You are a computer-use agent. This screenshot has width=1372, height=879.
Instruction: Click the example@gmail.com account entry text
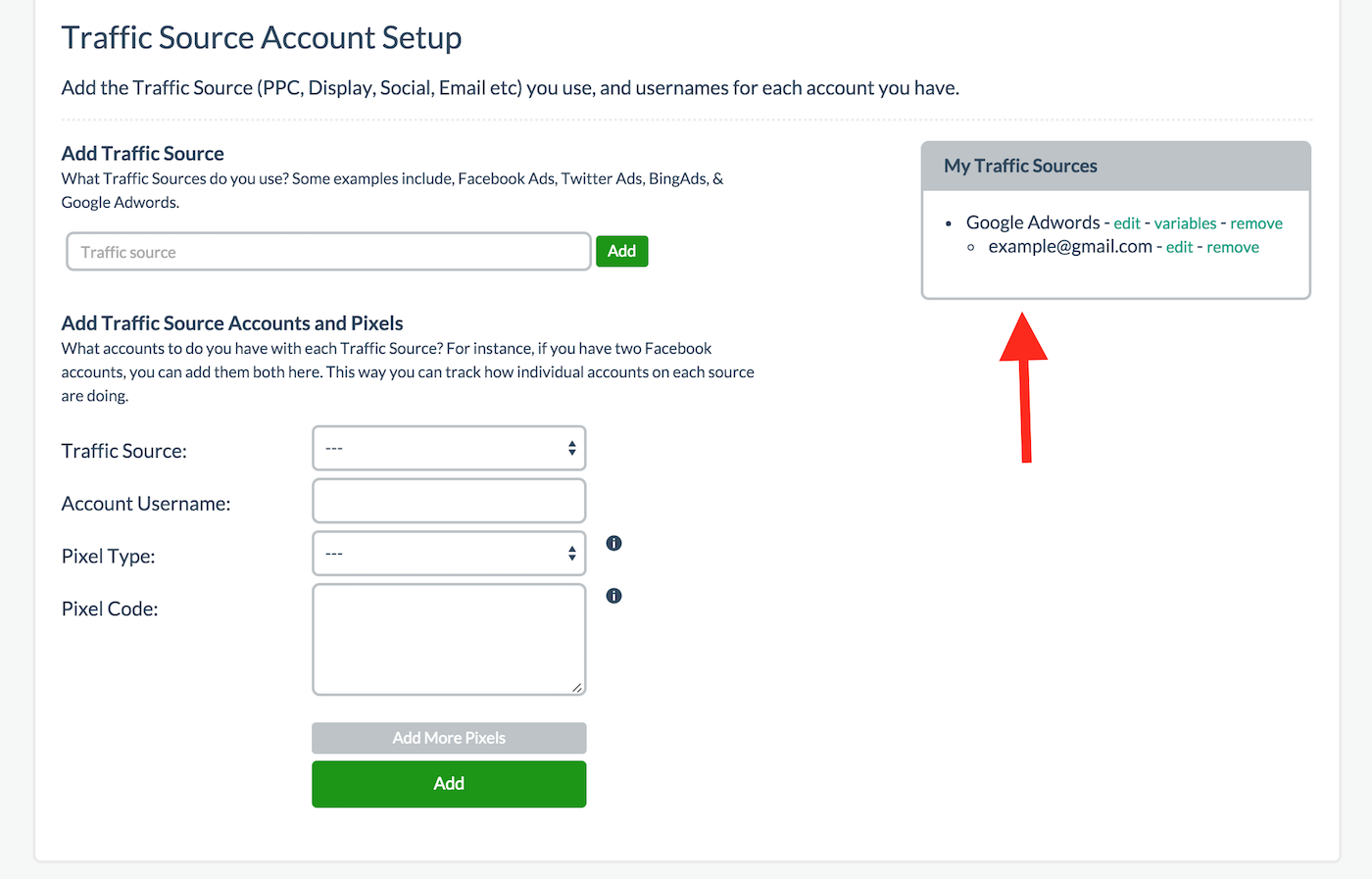[1070, 247]
